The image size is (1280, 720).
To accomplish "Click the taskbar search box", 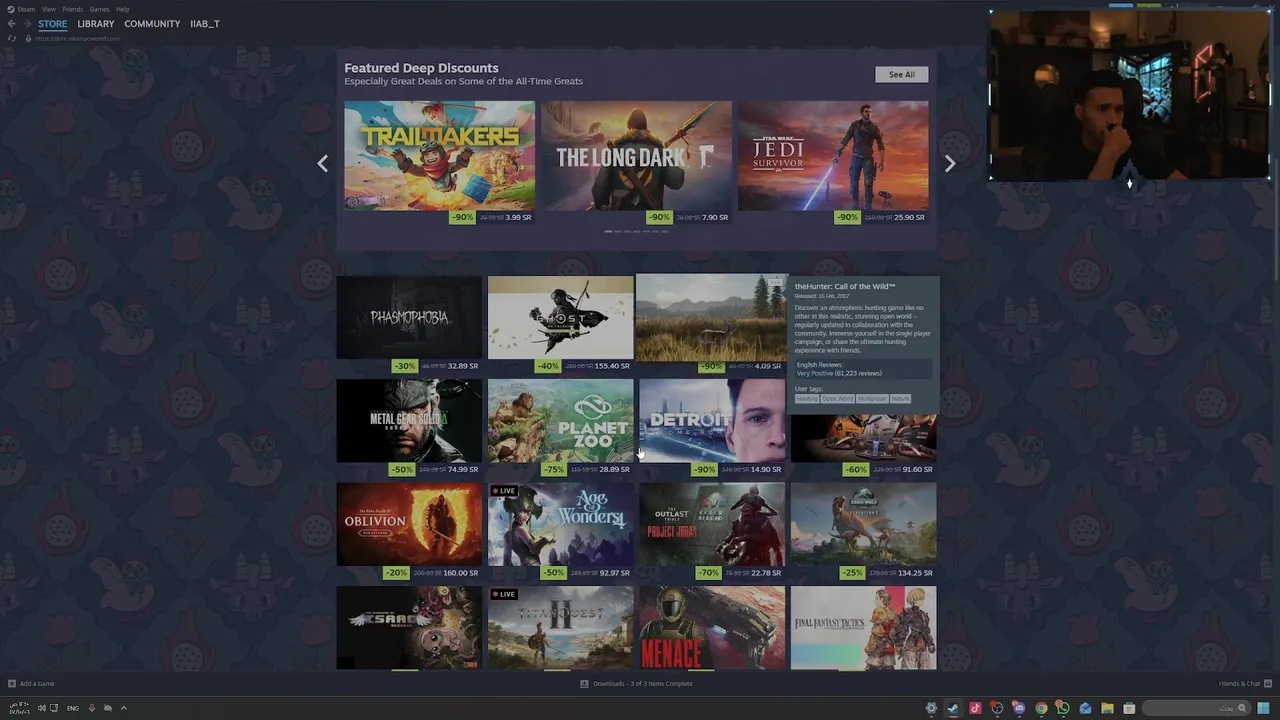I will coord(1197,708).
